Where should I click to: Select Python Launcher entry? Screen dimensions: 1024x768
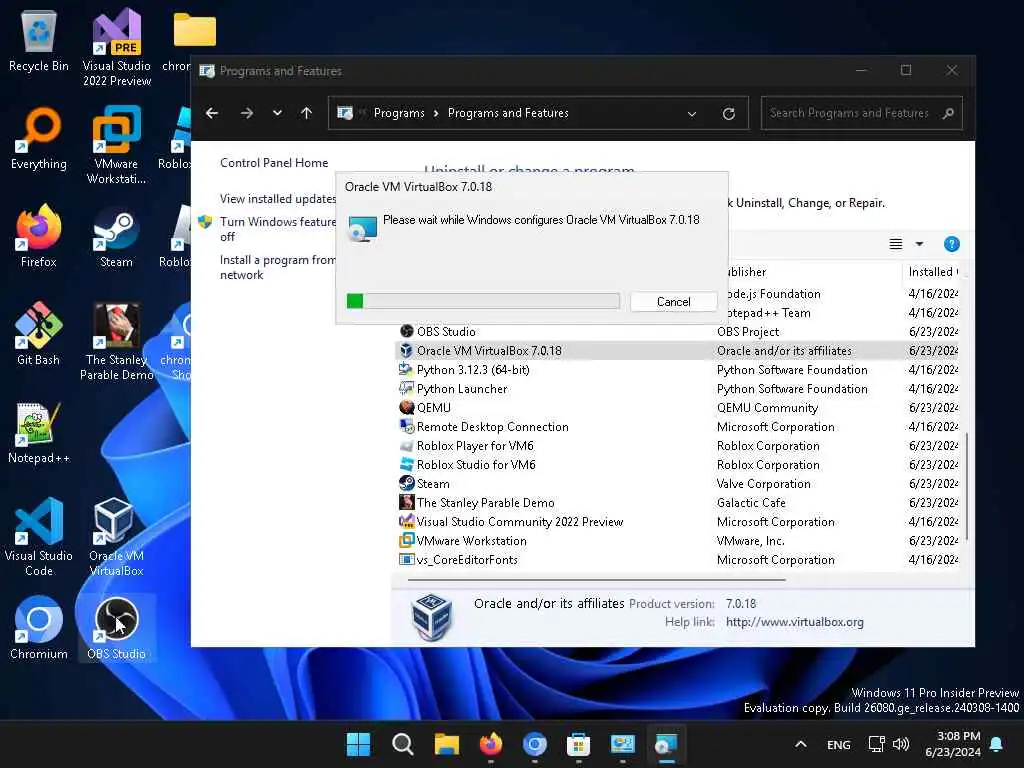click(x=678, y=389)
